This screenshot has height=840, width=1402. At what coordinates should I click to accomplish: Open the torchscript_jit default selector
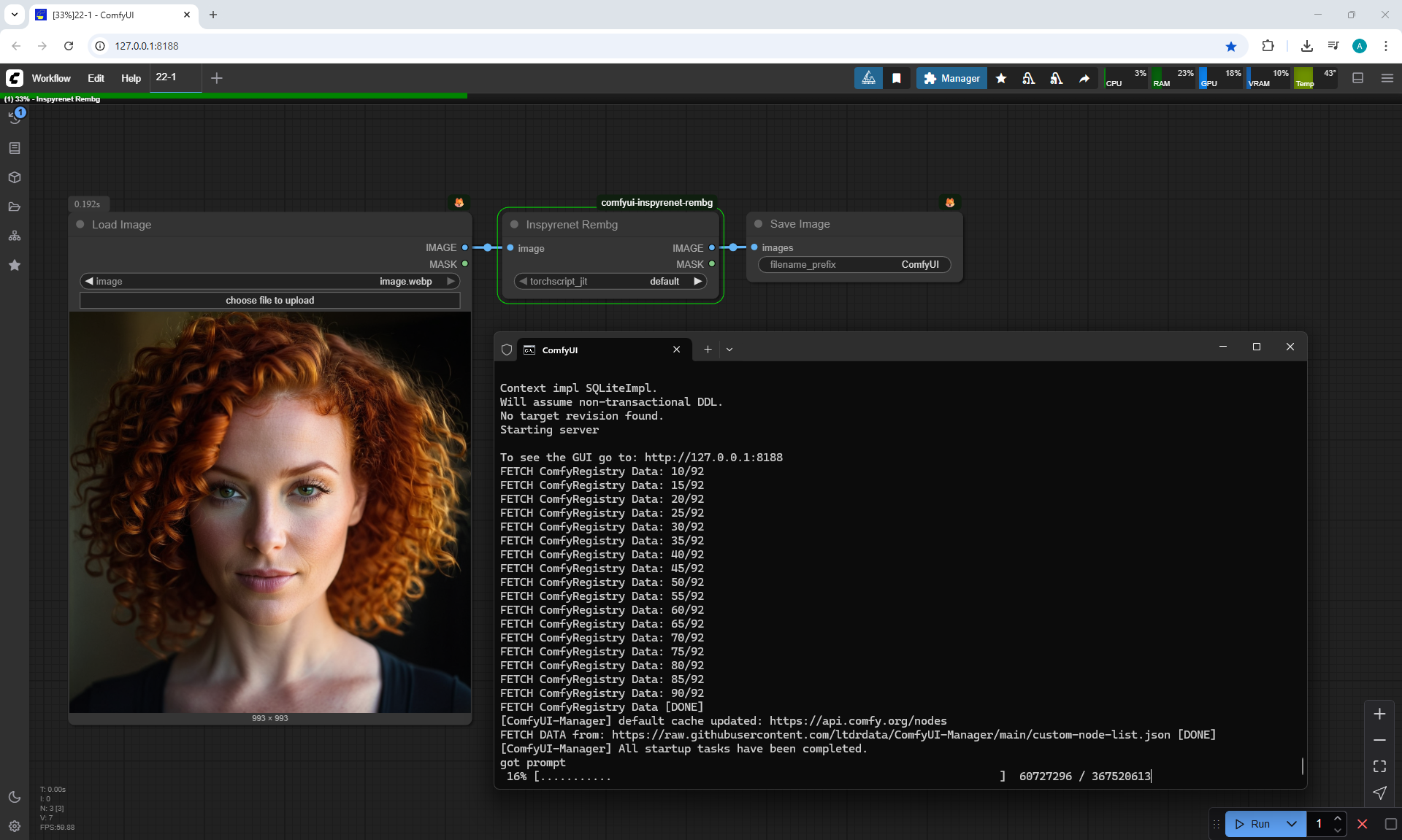tap(610, 281)
